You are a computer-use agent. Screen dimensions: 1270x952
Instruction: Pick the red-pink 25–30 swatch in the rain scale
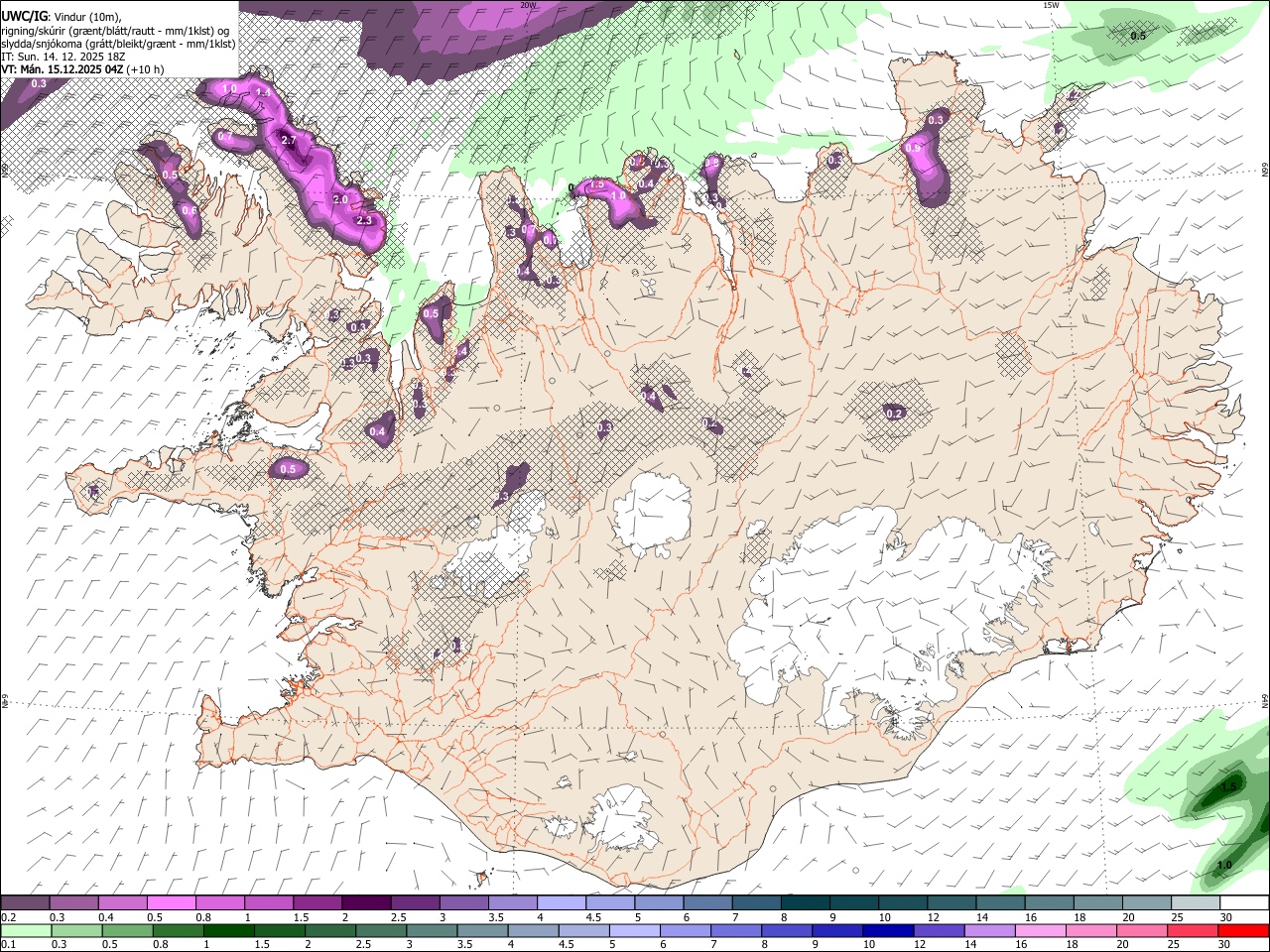coord(1194,931)
